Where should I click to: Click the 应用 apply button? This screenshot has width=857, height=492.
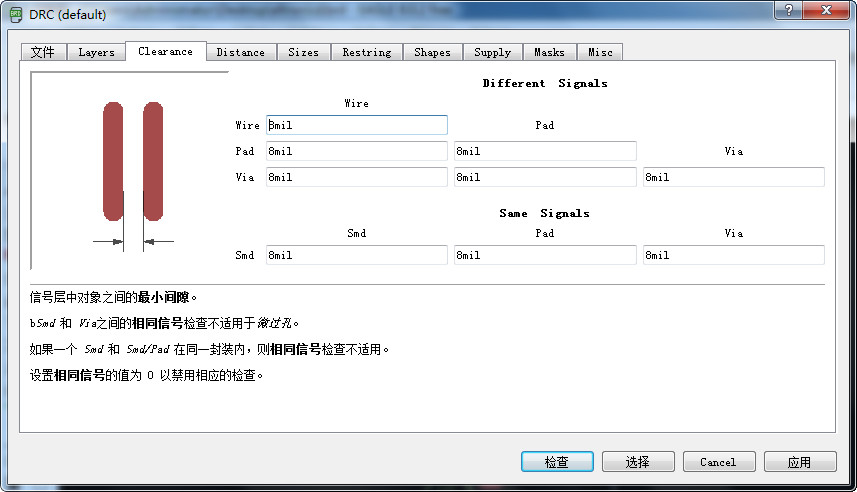click(x=800, y=462)
